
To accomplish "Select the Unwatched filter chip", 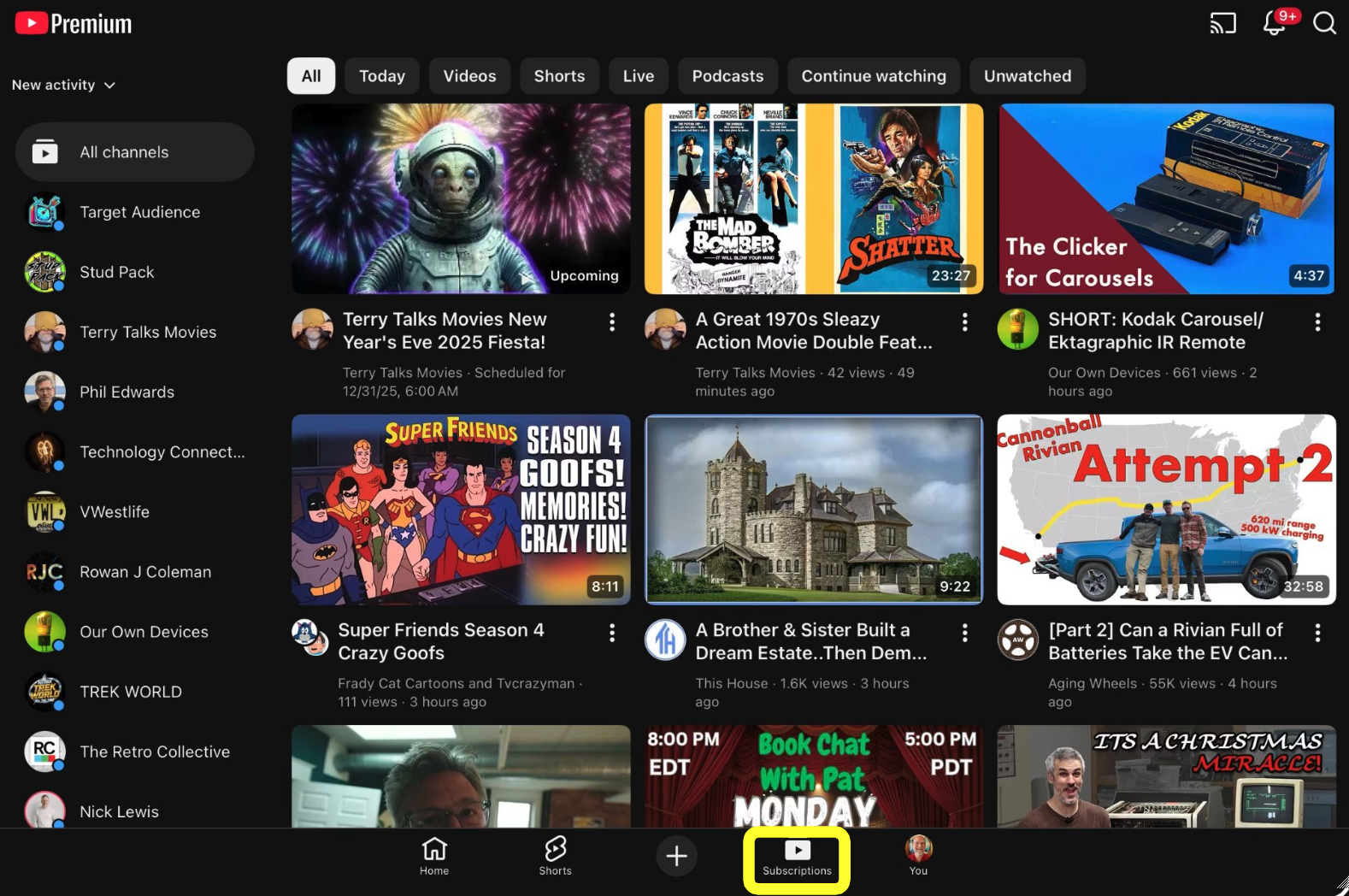I will pos(1027,76).
